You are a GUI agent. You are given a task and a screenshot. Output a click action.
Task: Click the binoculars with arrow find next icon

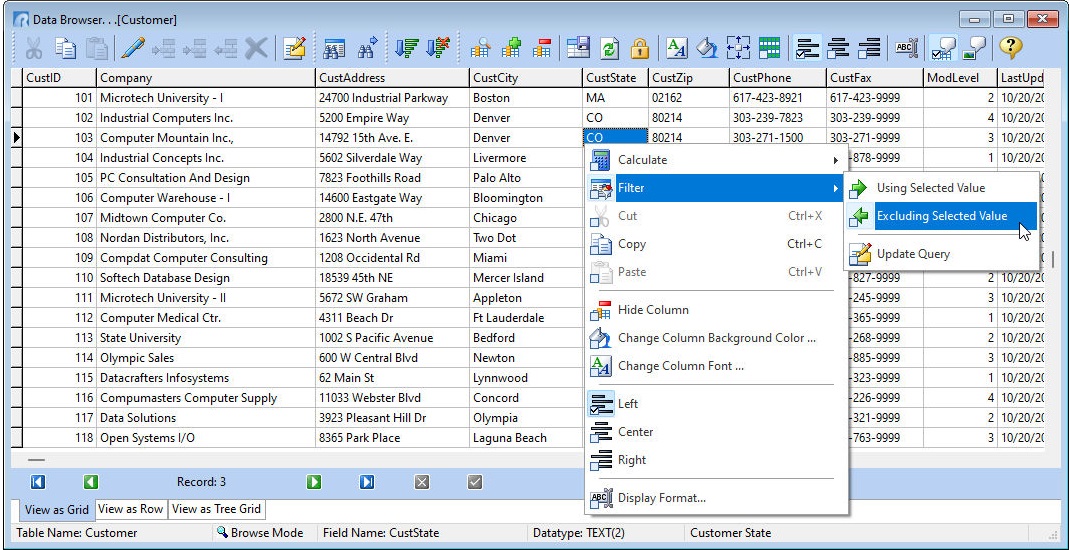coord(369,48)
